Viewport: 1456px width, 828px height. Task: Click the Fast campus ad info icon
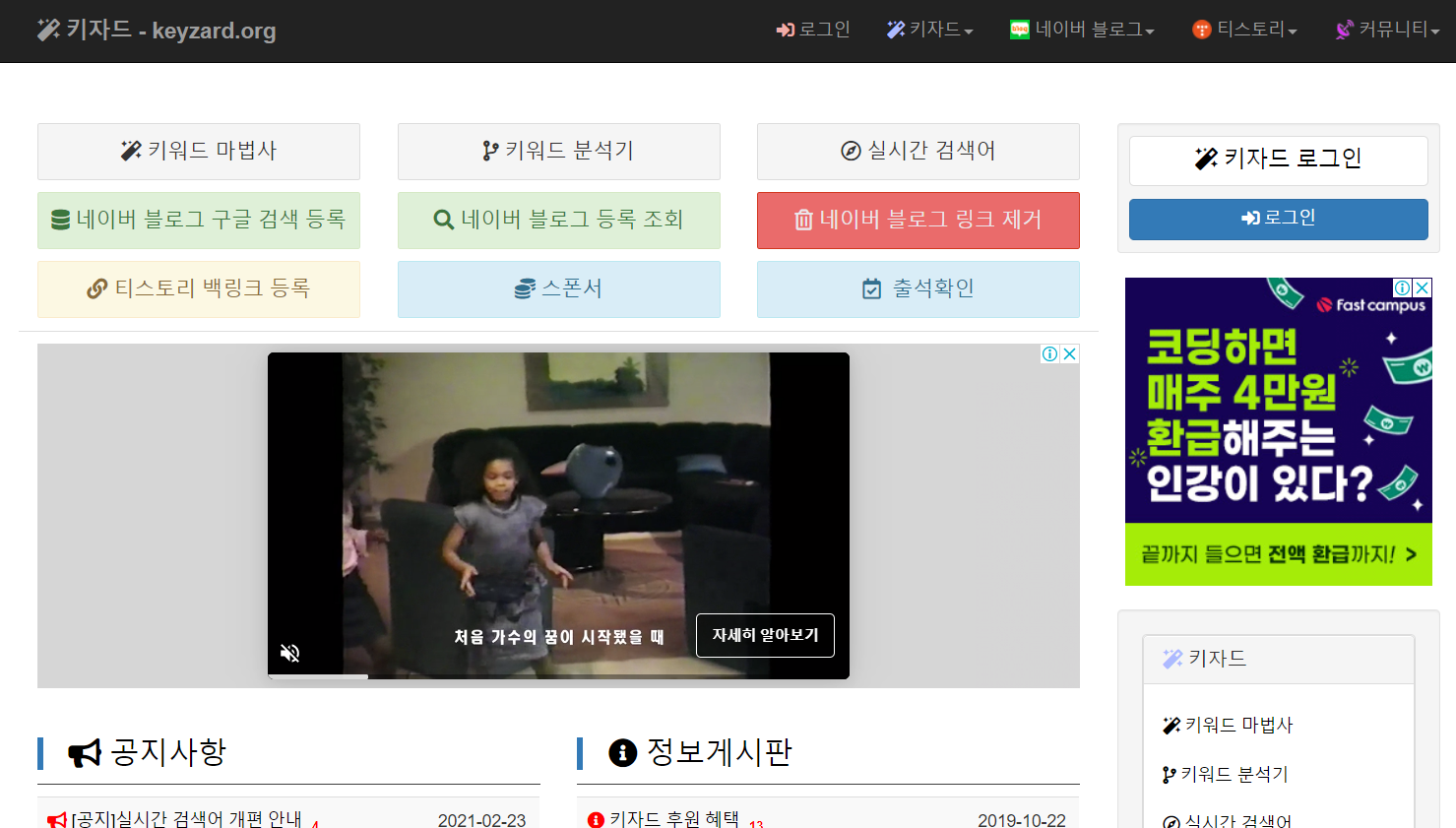pyautogui.click(x=1403, y=287)
